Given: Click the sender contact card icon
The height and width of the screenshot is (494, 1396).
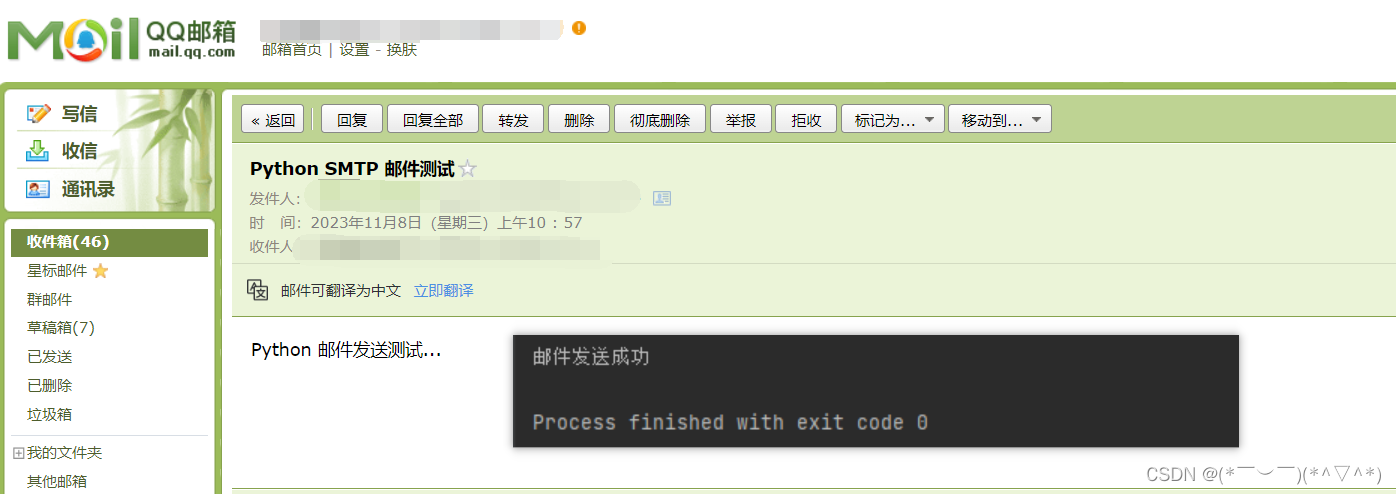Looking at the screenshot, I should 662,198.
